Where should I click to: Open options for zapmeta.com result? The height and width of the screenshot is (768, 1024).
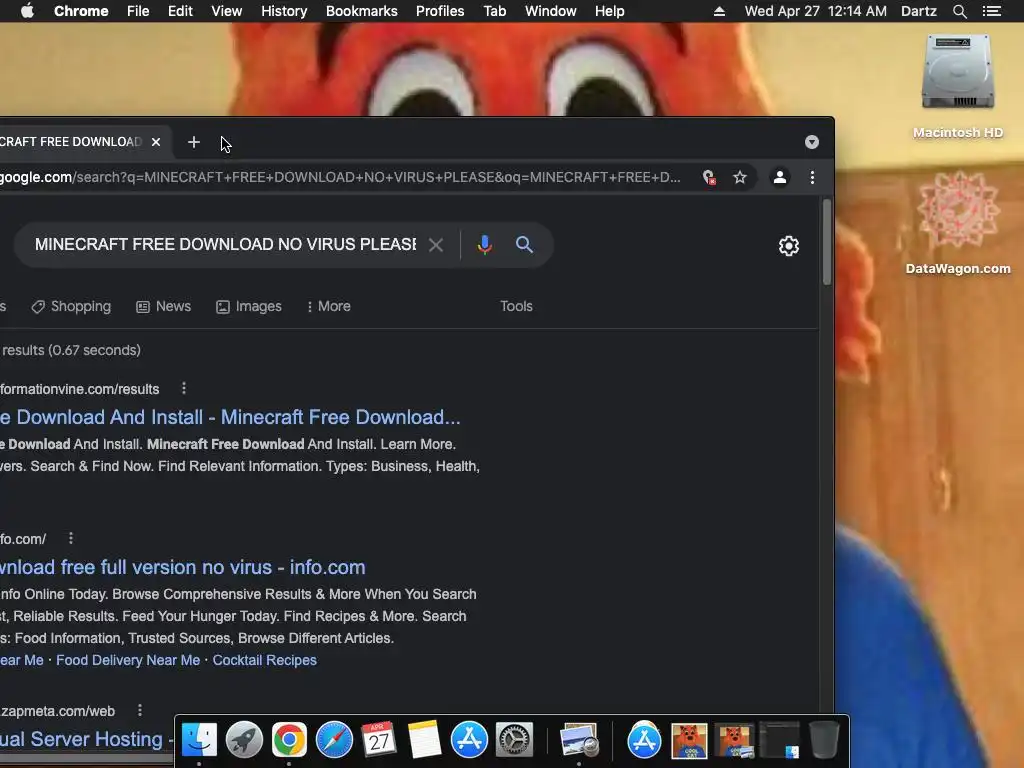click(x=139, y=710)
